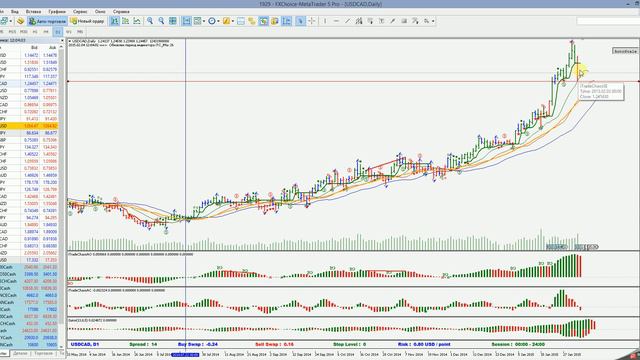Select the text label tool
The width and height of the screenshot is (640, 360).
tap(382, 21)
